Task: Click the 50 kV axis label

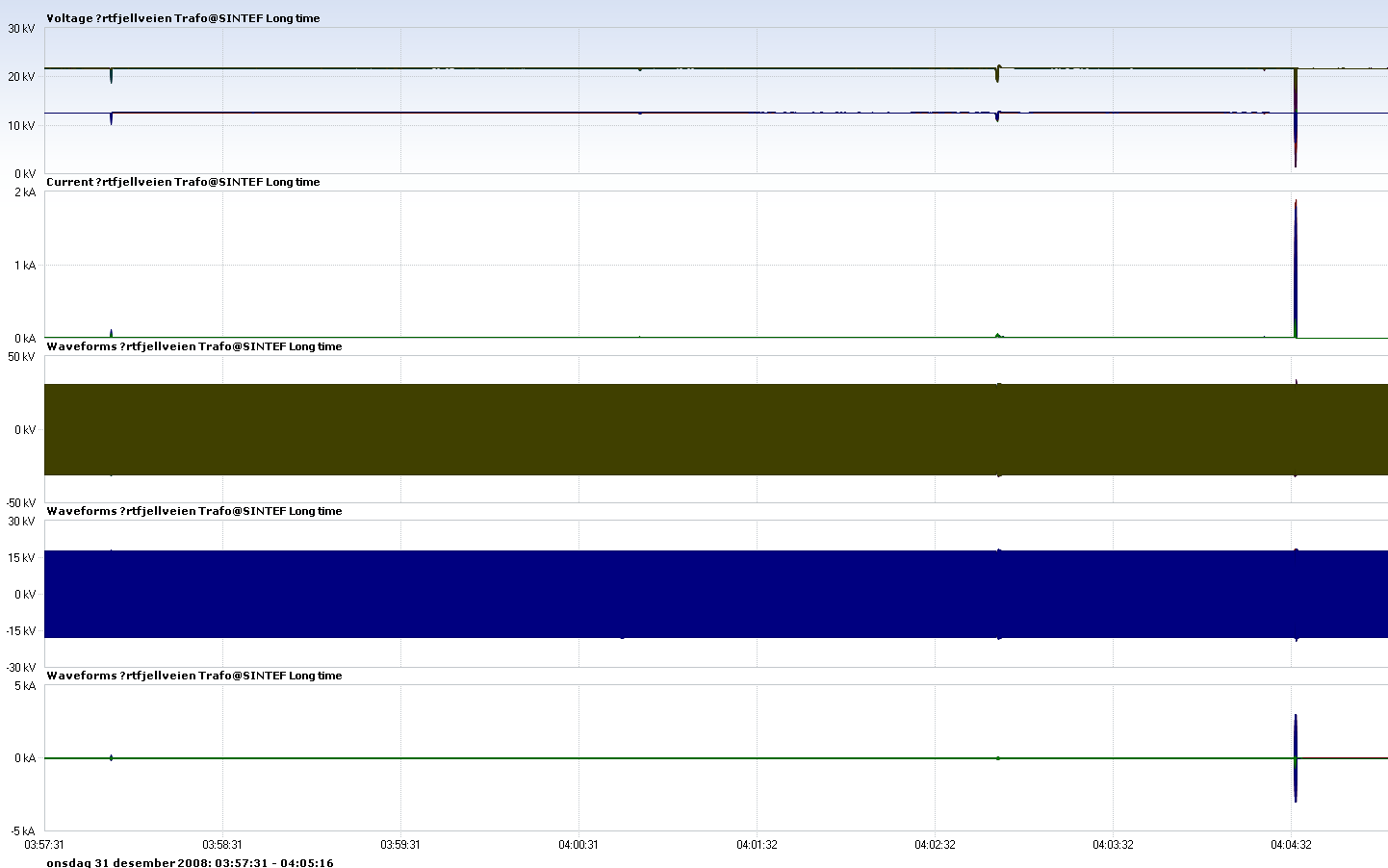Action: 22,357
